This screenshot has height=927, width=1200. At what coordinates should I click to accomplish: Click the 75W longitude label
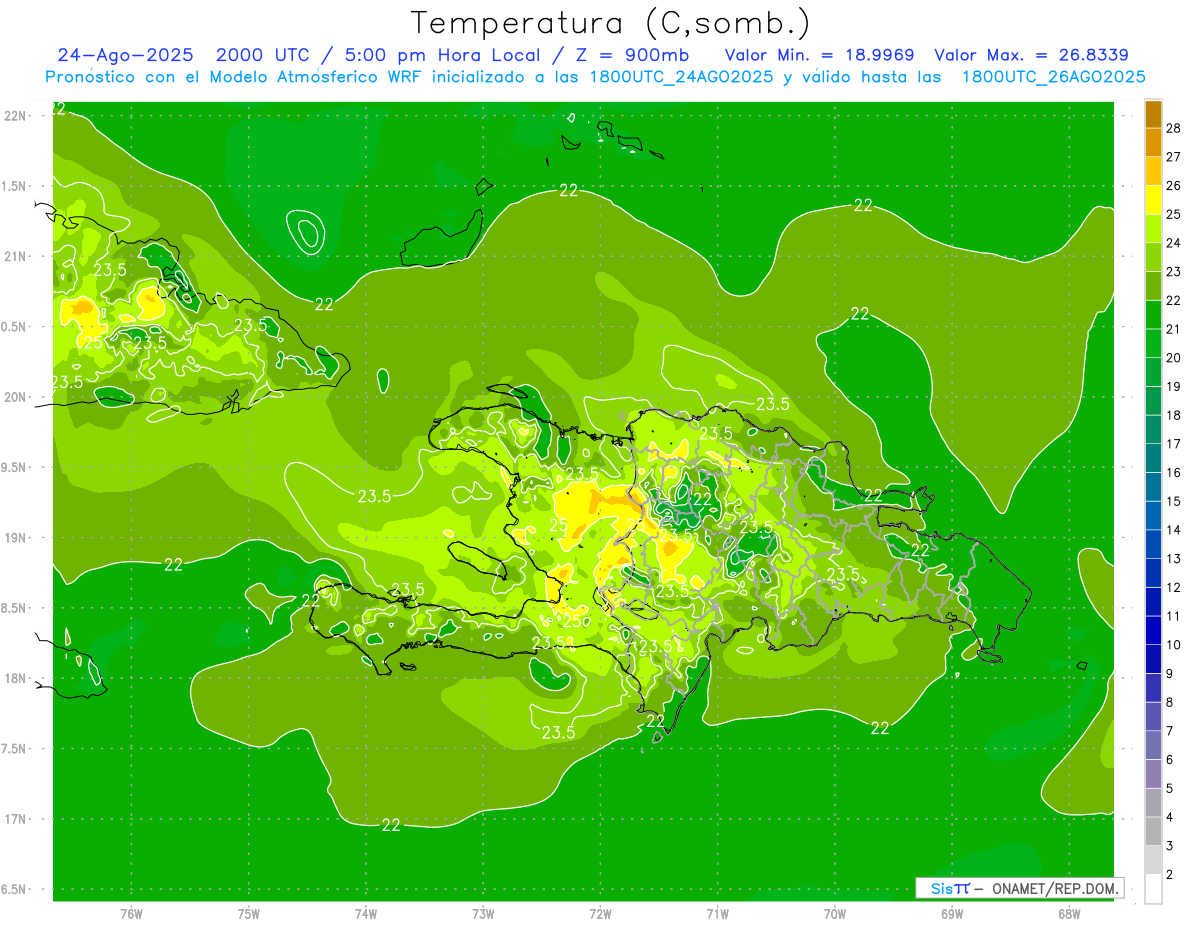pos(249,913)
